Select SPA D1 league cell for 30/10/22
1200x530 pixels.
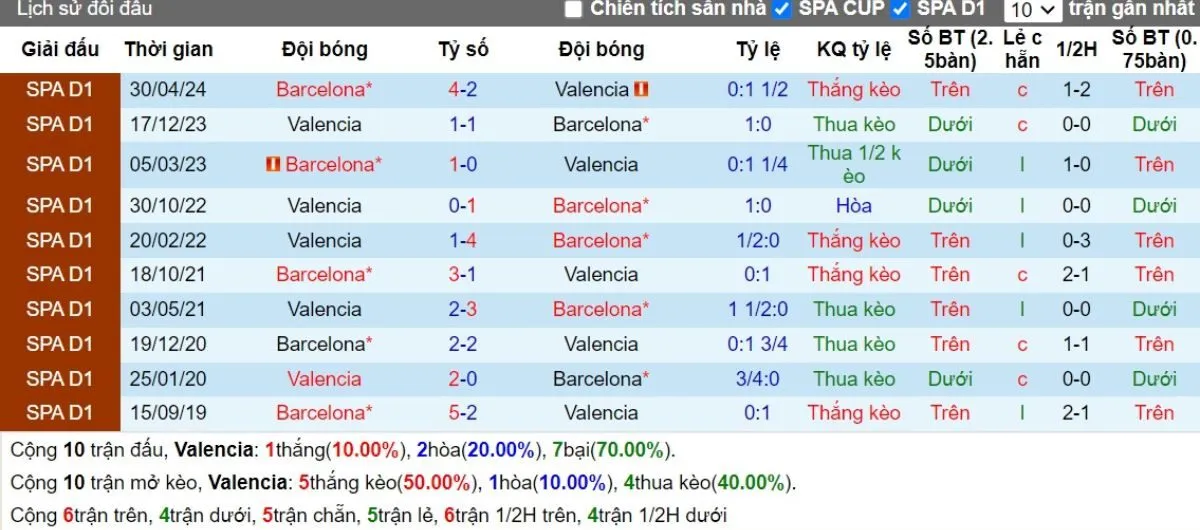60,205
